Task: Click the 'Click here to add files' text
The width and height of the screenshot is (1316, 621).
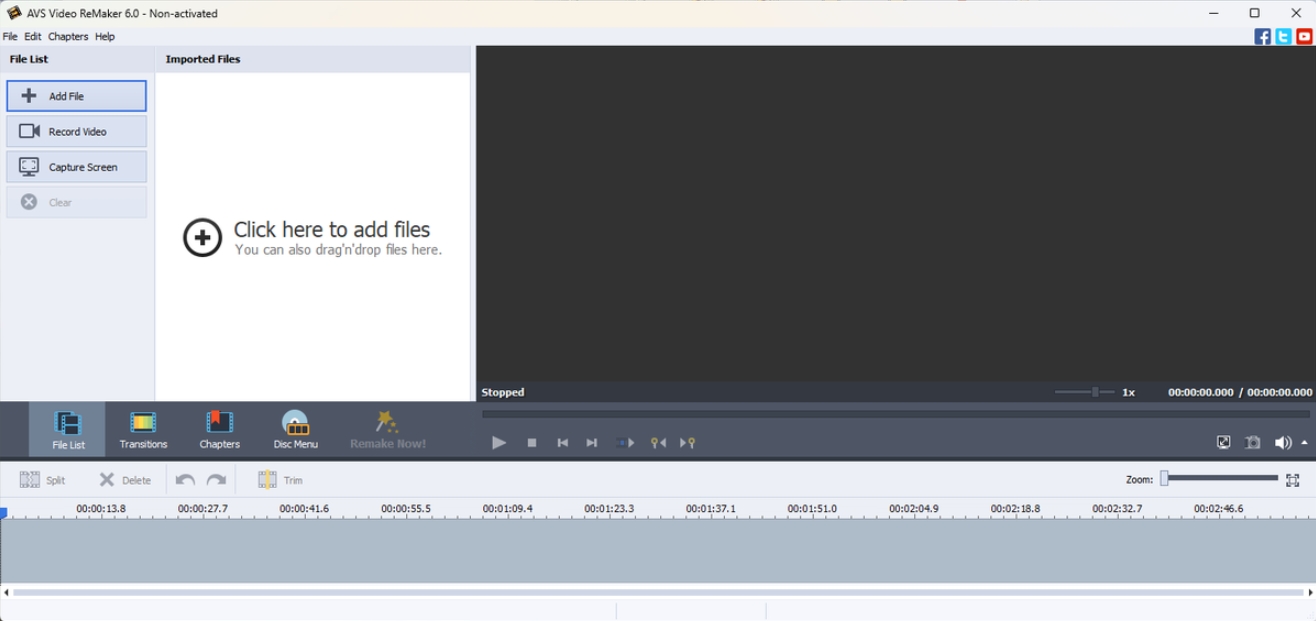Action: 332,229
